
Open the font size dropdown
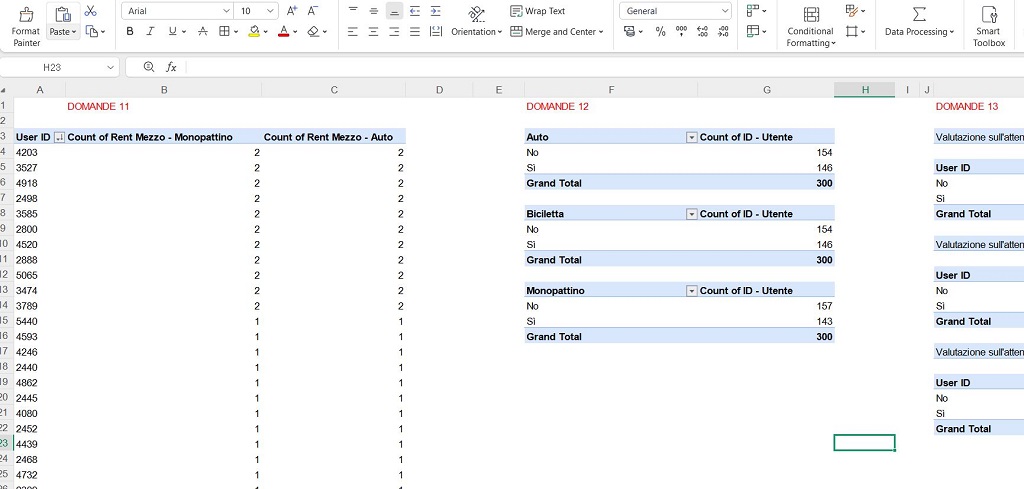[x=271, y=11]
